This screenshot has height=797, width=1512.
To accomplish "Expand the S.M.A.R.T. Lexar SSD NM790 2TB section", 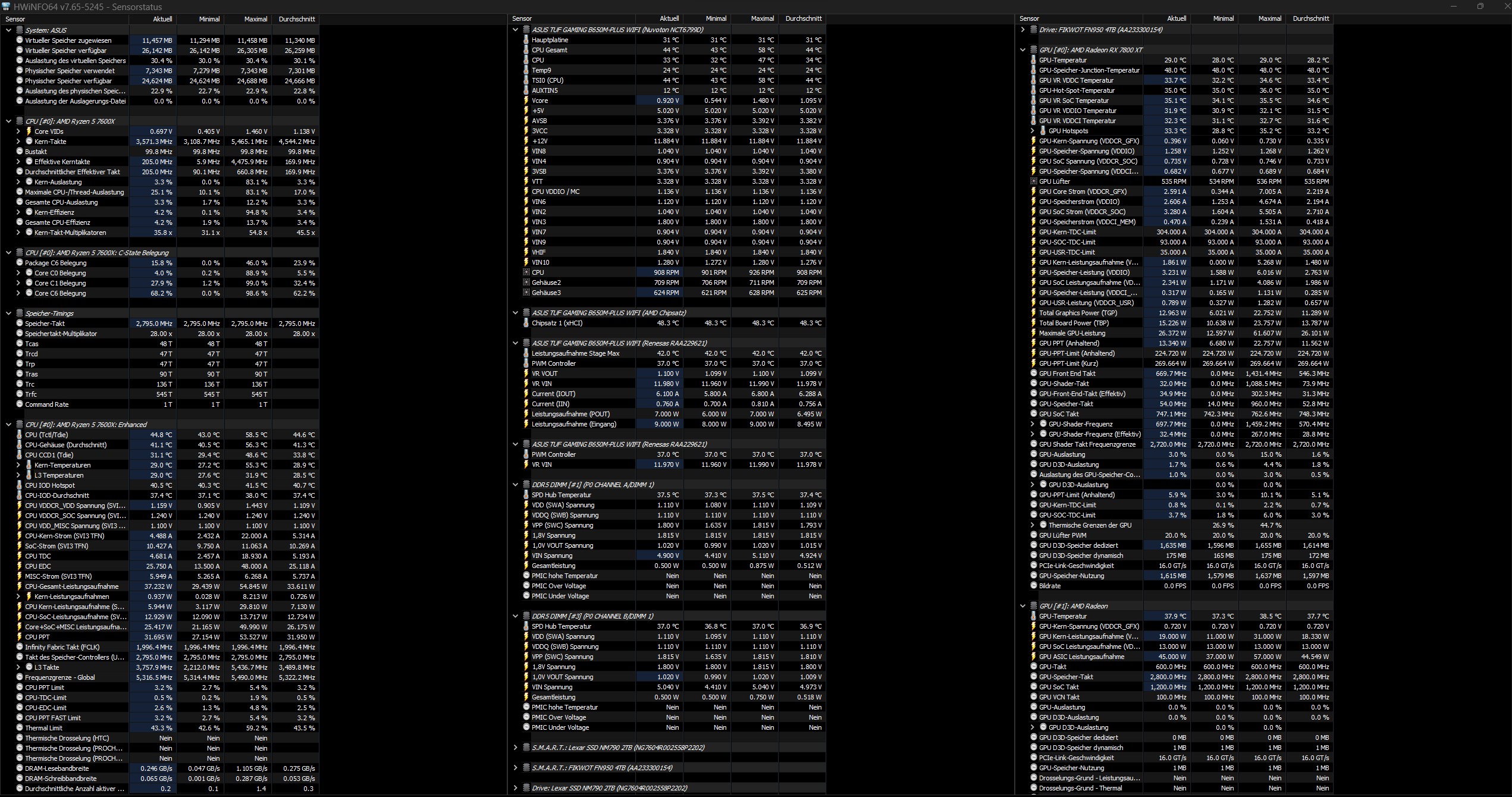I will coord(515,748).
